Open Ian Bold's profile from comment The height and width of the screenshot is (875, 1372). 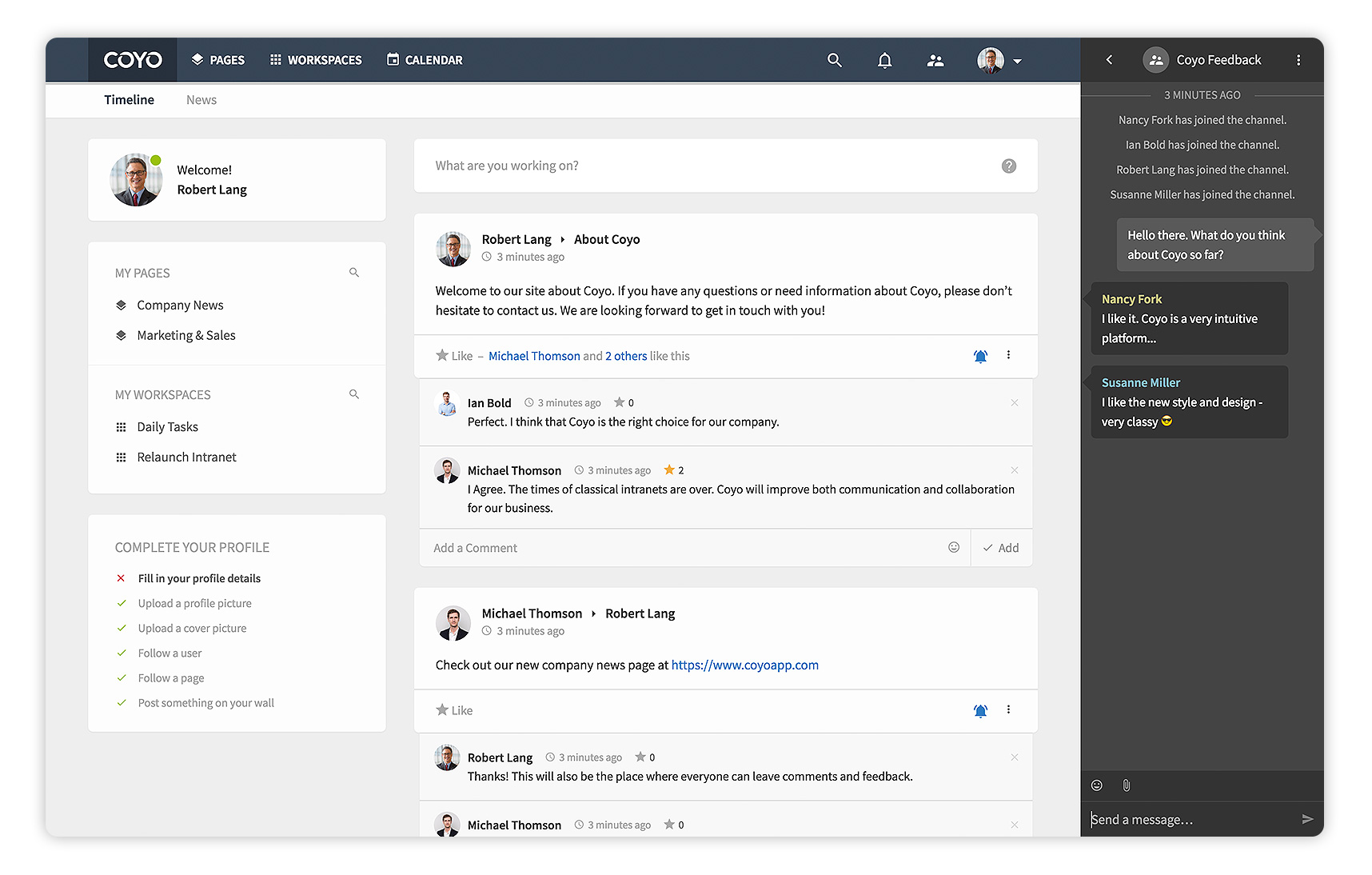pos(489,403)
